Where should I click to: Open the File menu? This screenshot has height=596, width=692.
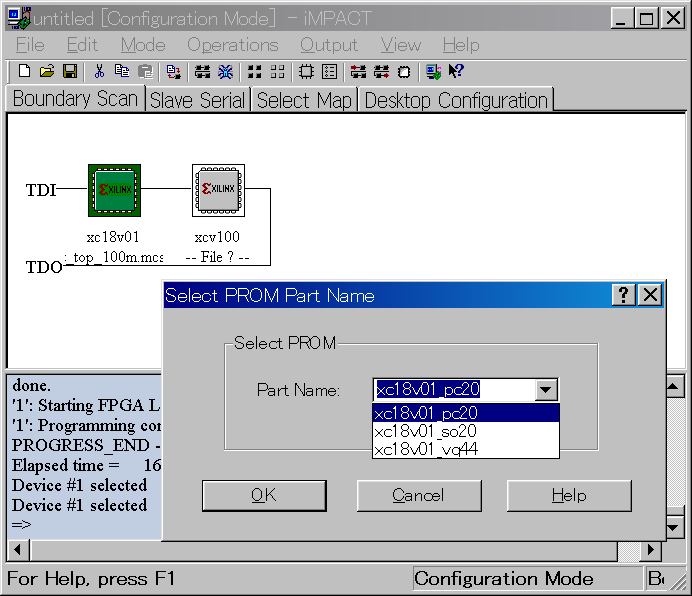point(30,45)
